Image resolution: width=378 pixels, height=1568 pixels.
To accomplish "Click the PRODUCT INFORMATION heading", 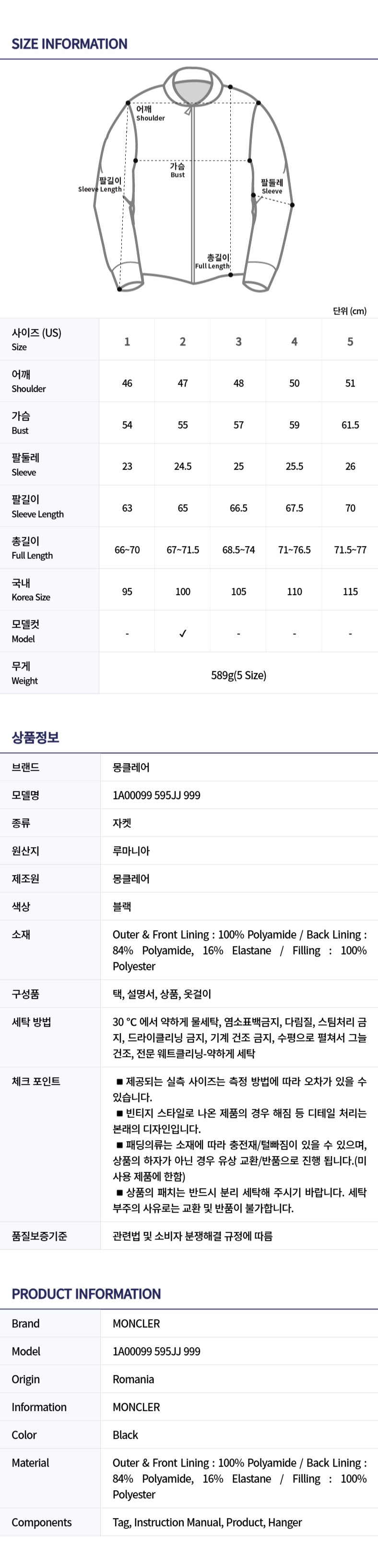I will click(86, 1293).
